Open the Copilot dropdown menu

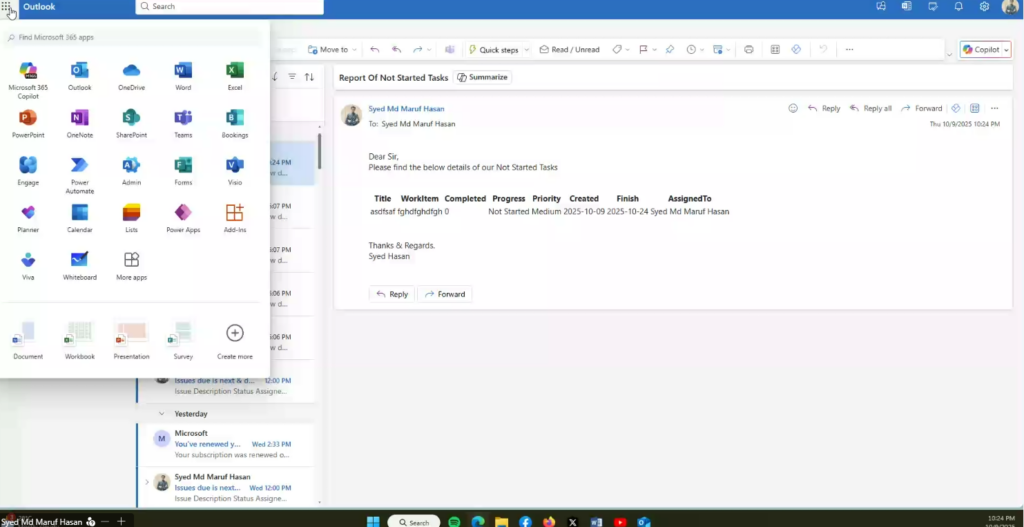pos(1006,49)
